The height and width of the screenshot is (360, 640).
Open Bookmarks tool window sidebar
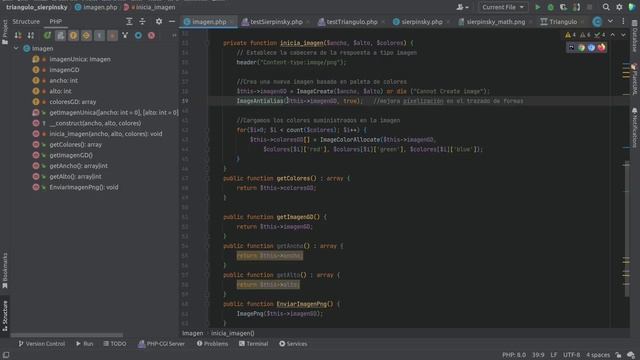[x=5, y=270]
